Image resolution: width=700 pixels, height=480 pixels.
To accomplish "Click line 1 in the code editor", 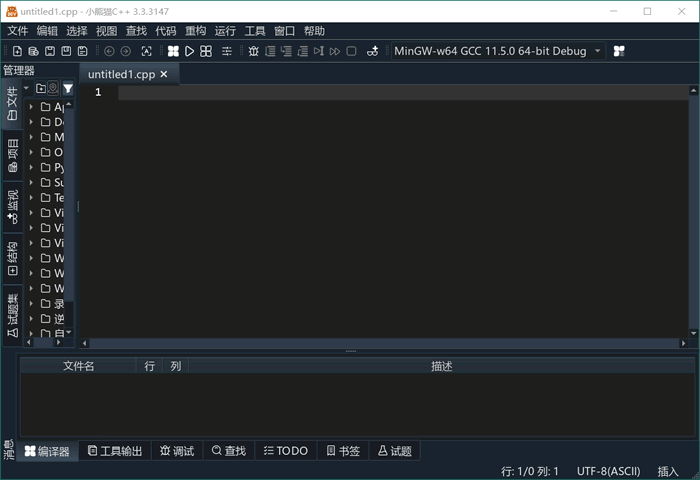I will pyautogui.click(x=400, y=92).
